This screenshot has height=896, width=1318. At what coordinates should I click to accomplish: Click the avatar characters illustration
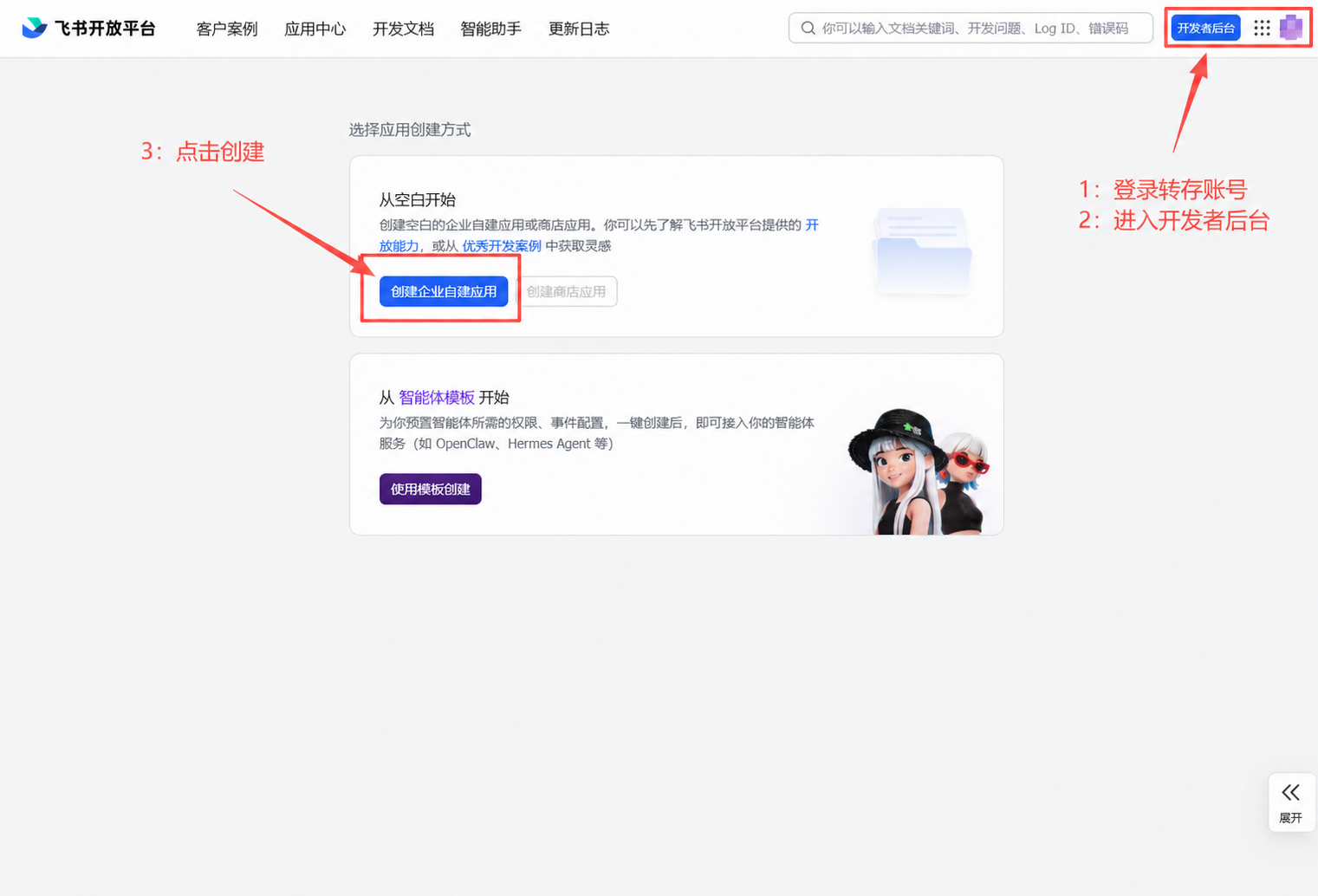coord(920,471)
